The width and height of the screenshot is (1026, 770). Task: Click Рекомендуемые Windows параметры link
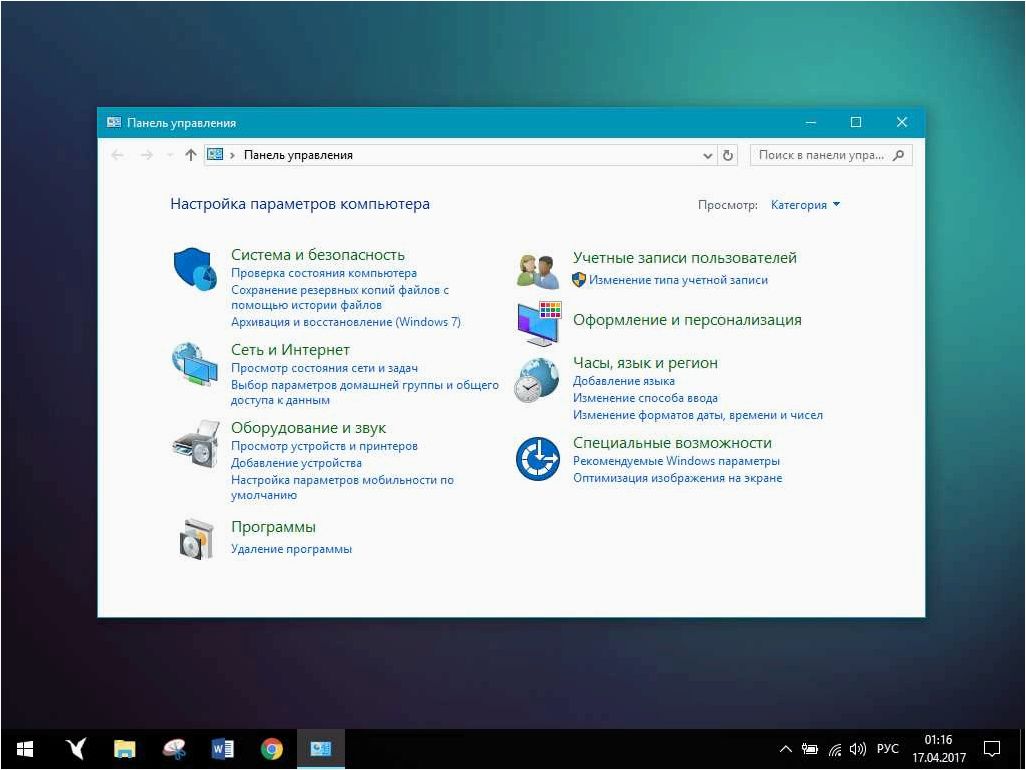(676, 461)
